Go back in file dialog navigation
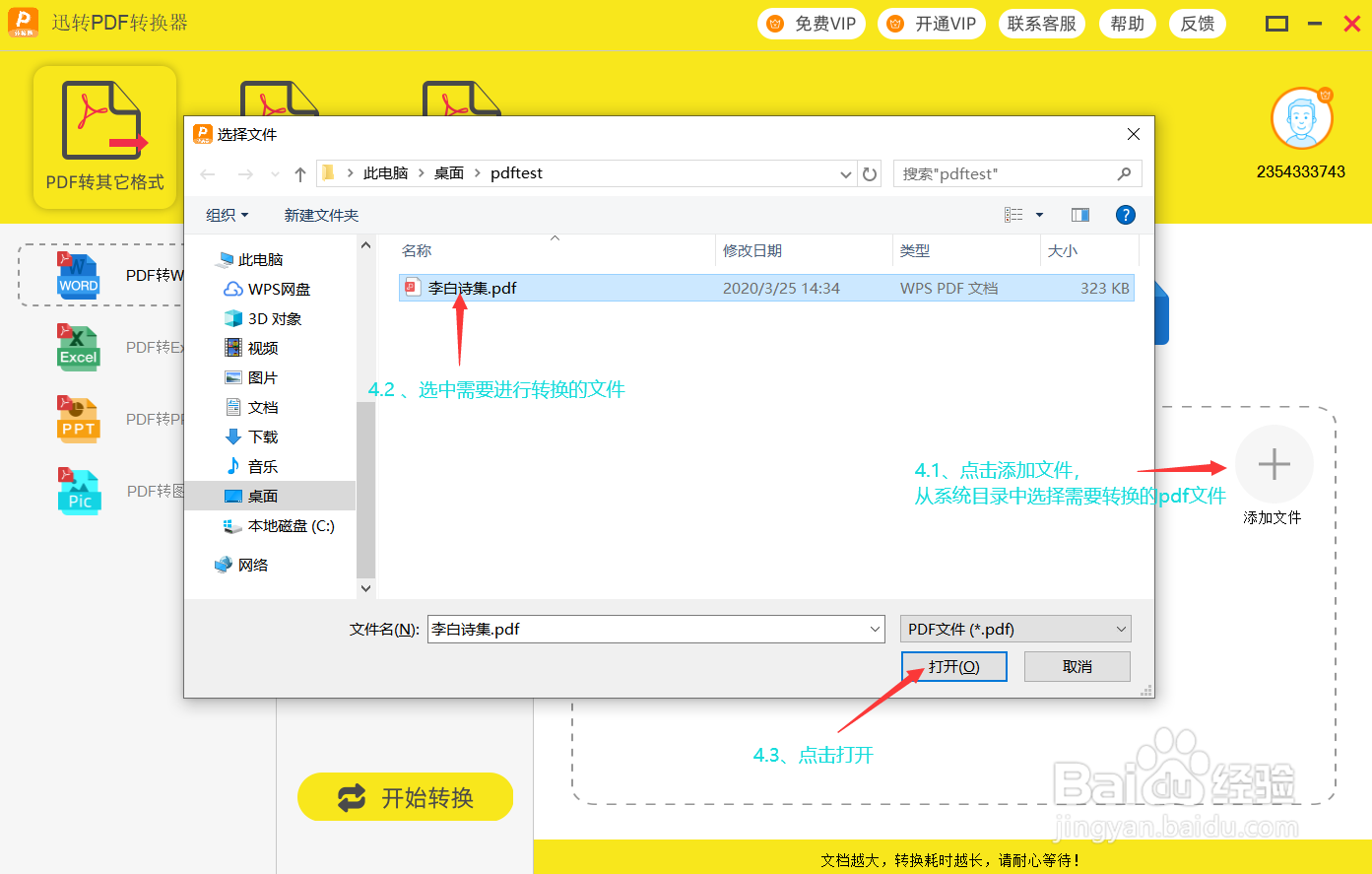The height and width of the screenshot is (874, 1372). coord(208,174)
